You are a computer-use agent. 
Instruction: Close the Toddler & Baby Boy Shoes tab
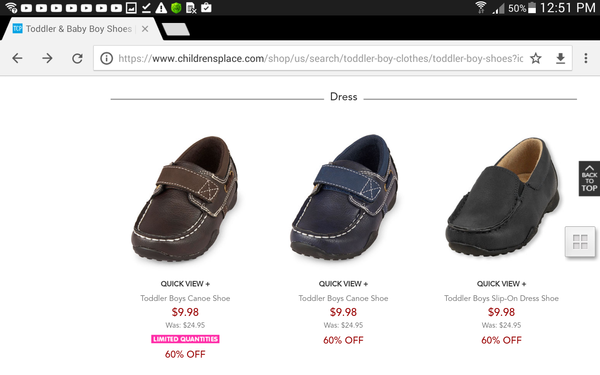[x=145, y=29]
